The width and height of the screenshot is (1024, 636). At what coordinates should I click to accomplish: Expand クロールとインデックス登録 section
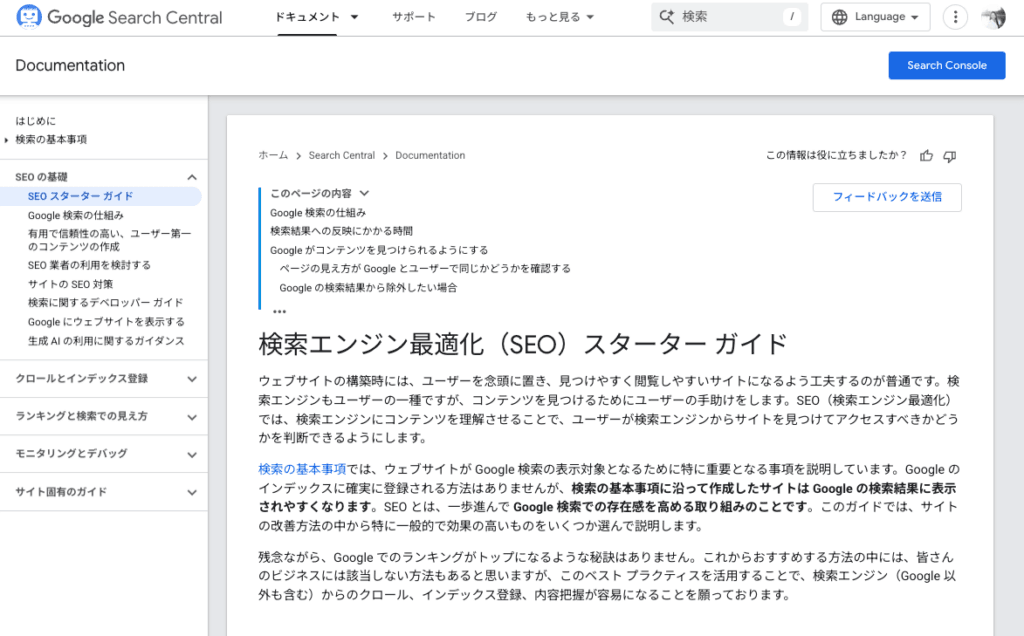click(192, 379)
